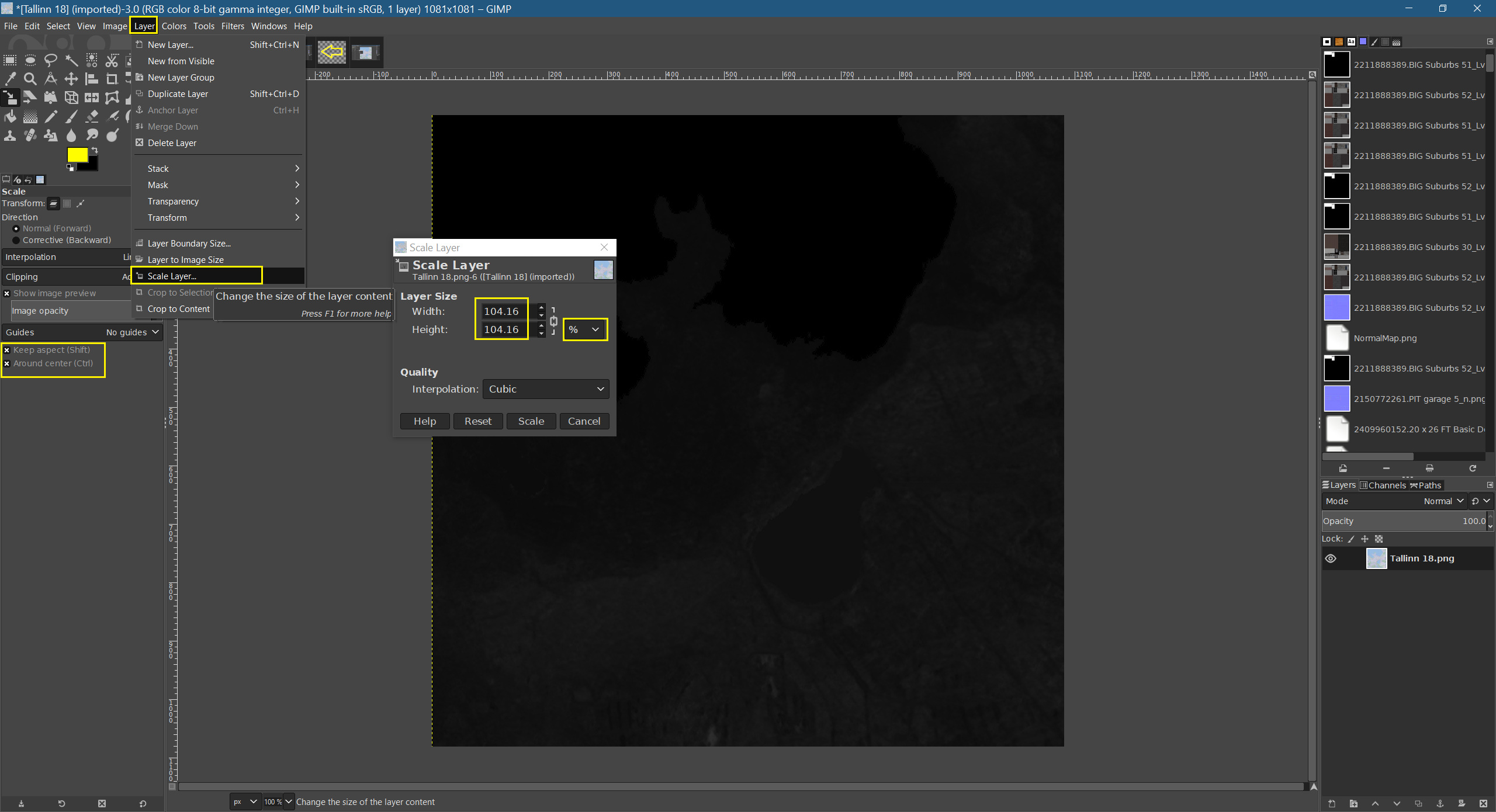Choose the Move tool
The width and height of the screenshot is (1496, 812).
[x=71, y=78]
